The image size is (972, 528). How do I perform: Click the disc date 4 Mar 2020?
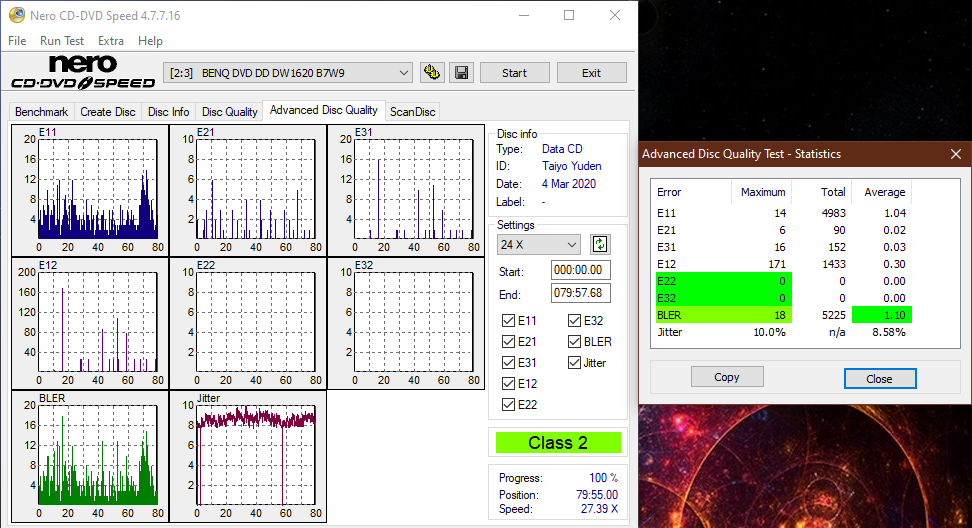[568, 184]
